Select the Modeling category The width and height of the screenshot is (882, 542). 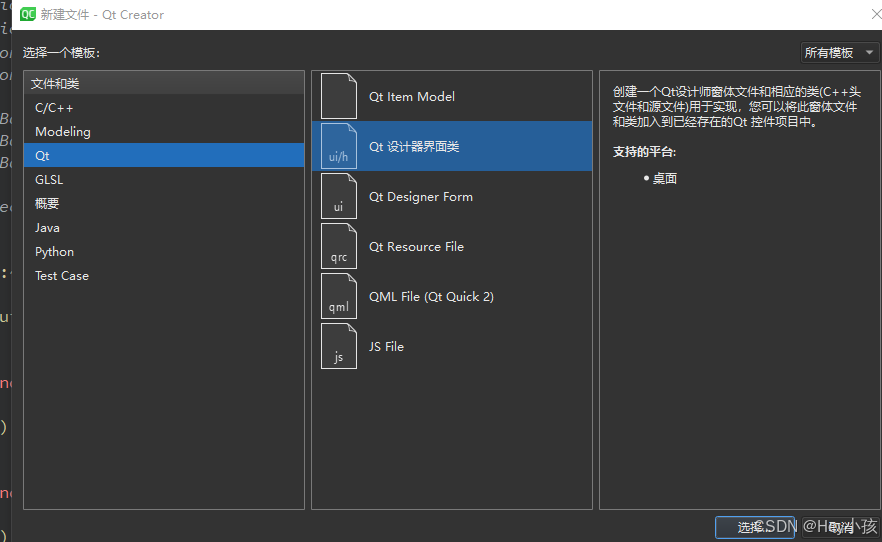[164, 132]
